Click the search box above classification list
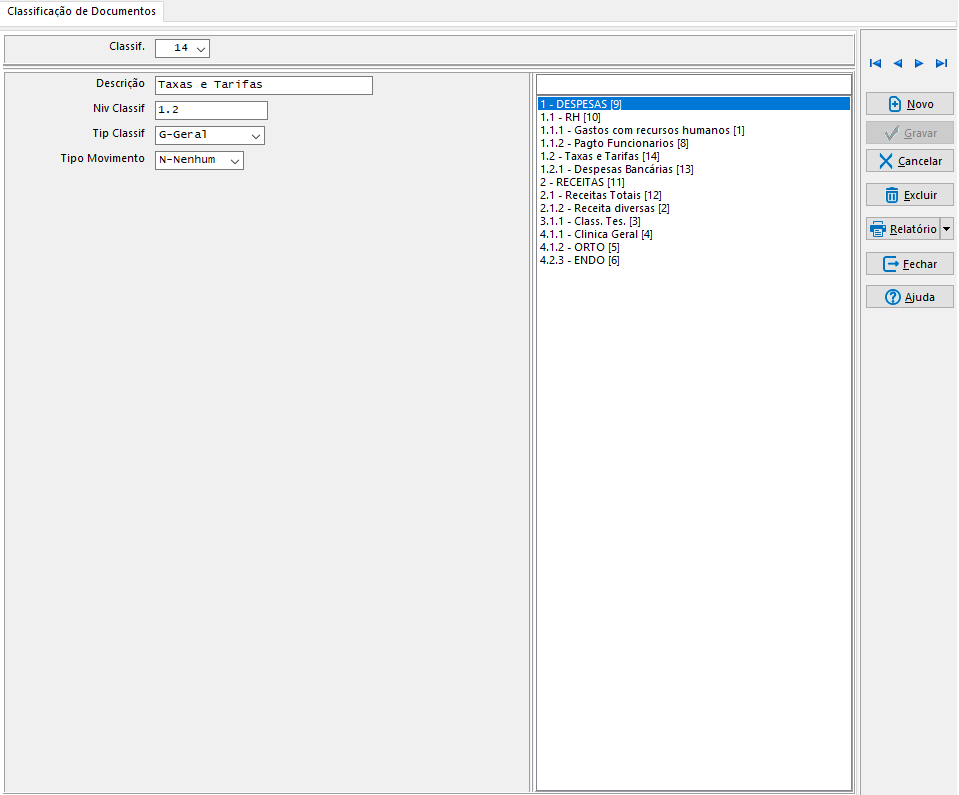This screenshot has width=959, height=795. click(x=693, y=83)
